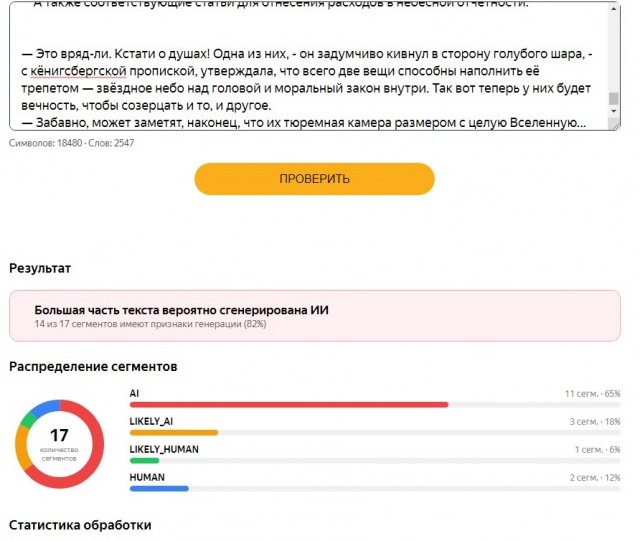Viewport: 640px width, 541px height.
Task: Click the green segment of donut chart
Action: pyautogui.click(x=28, y=420)
